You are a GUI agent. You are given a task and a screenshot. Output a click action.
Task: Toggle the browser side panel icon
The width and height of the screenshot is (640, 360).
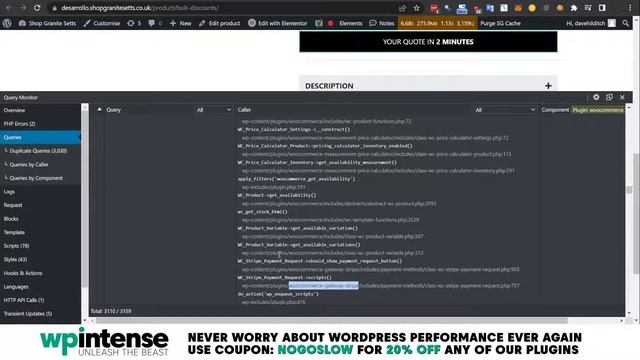click(602, 8)
